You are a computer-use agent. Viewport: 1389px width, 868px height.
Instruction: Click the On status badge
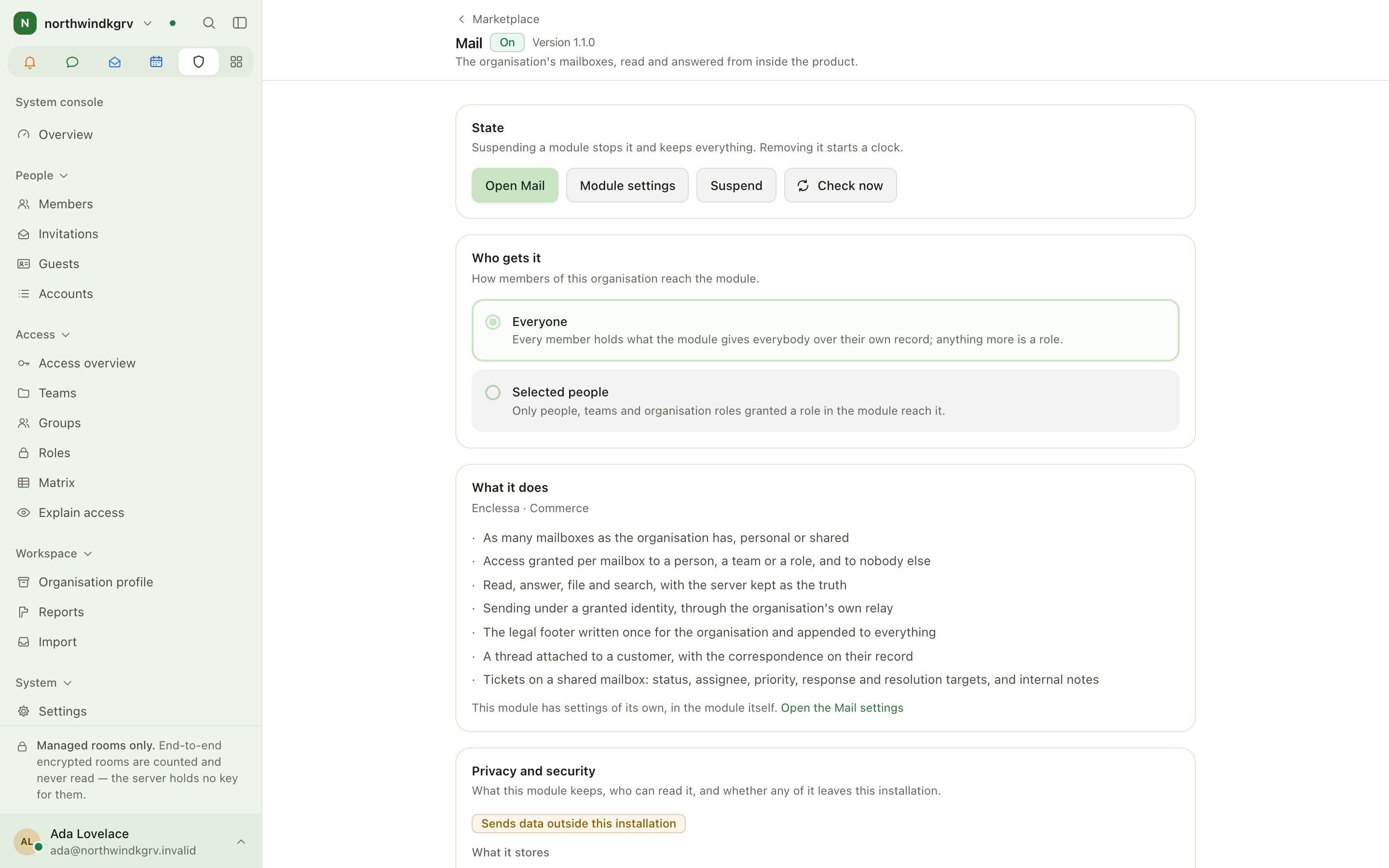tap(507, 42)
